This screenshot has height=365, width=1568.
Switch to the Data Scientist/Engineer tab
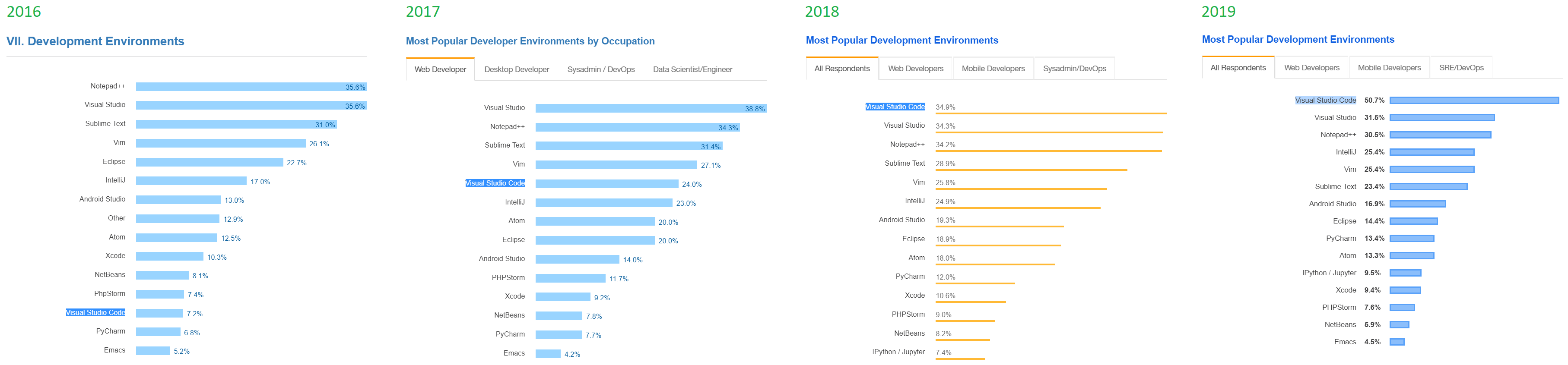[692, 69]
